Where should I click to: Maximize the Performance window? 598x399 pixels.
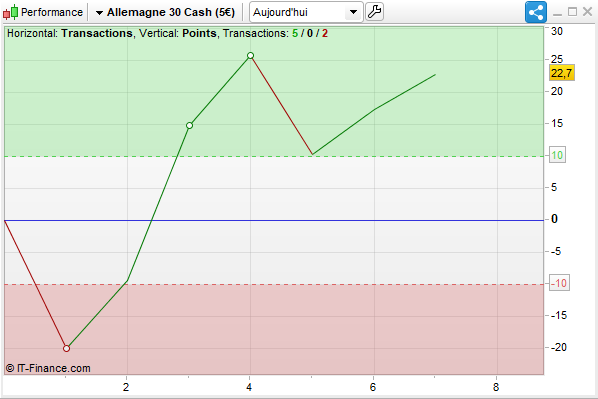pos(572,12)
